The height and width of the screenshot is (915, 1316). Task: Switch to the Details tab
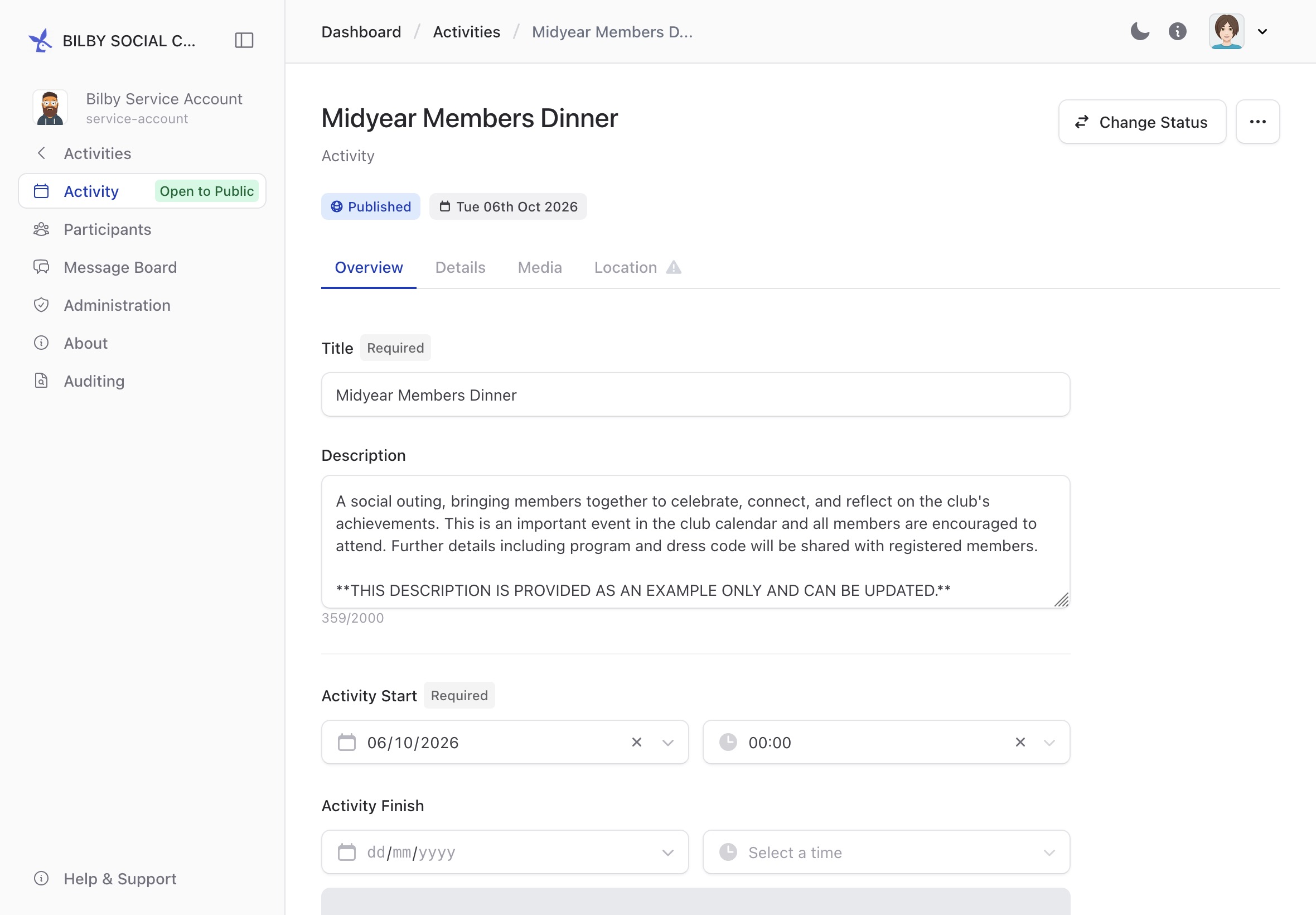(x=460, y=267)
